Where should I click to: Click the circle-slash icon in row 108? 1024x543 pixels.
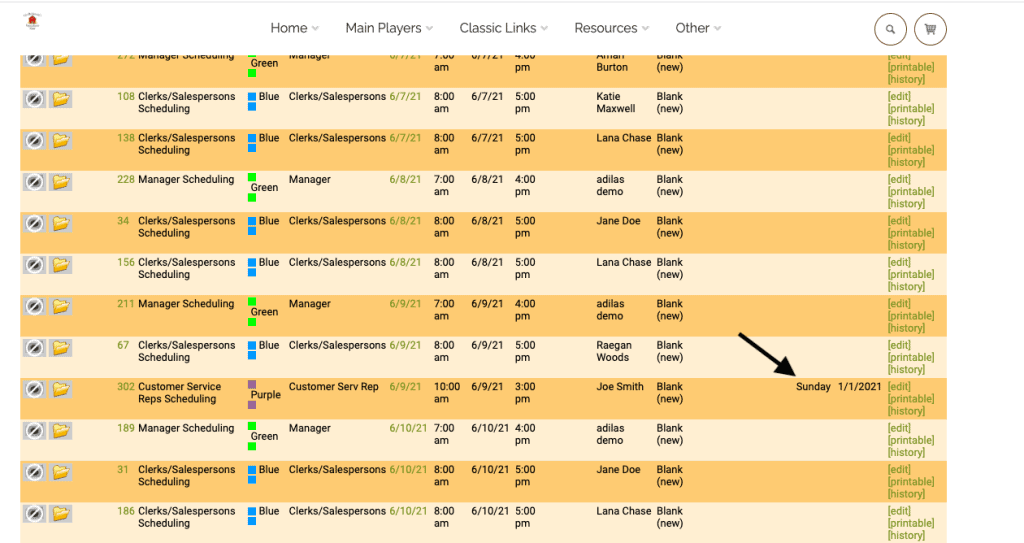35,99
